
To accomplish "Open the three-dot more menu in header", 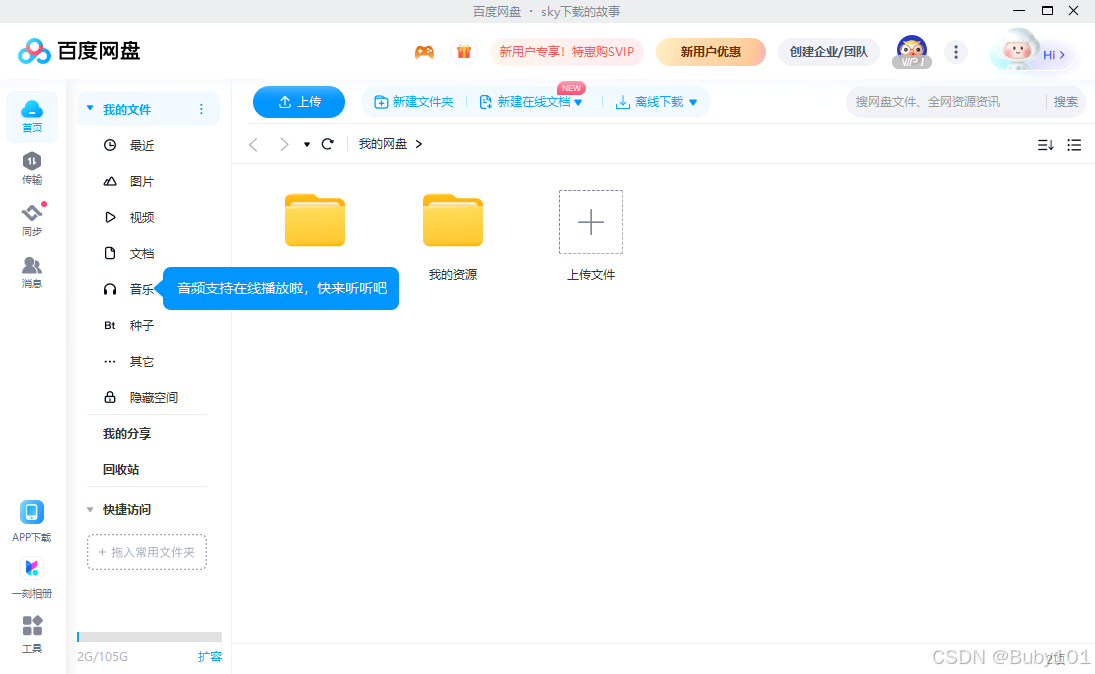I will click(x=955, y=52).
